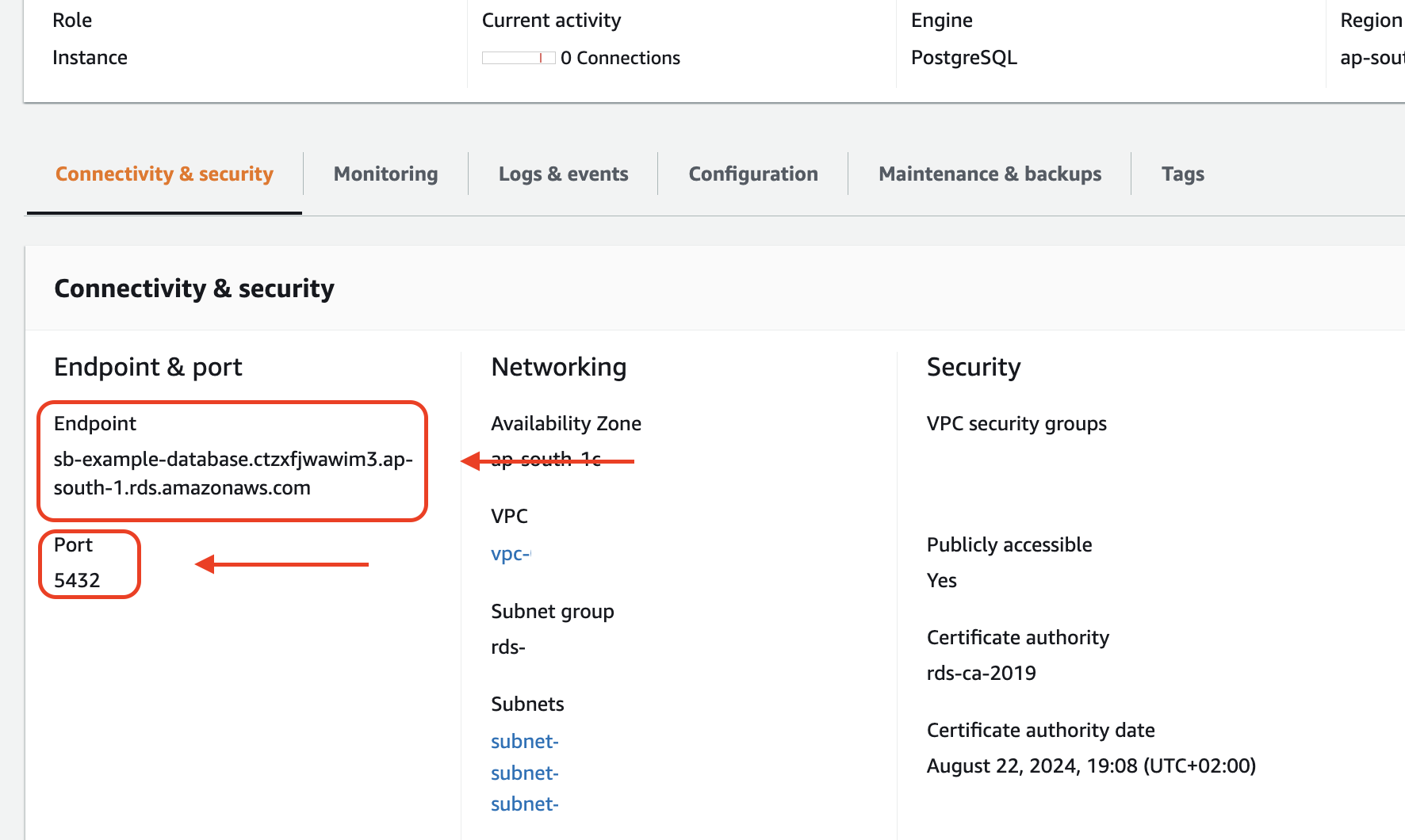Open the Logs & events tab
Image resolution: width=1405 pixels, height=840 pixels.
[x=563, y=174]
